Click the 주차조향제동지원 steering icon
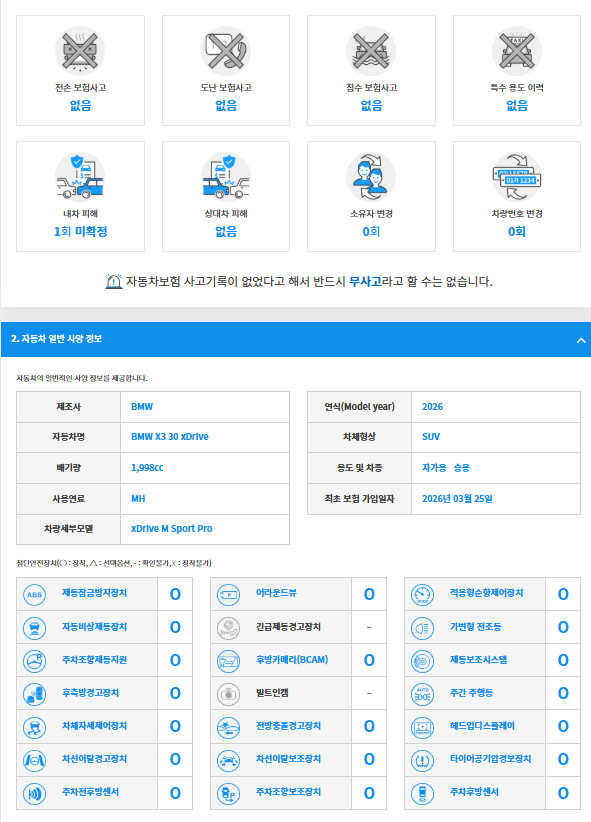The width and height of the screenshot is (591, 822). [x=35, y=661]
